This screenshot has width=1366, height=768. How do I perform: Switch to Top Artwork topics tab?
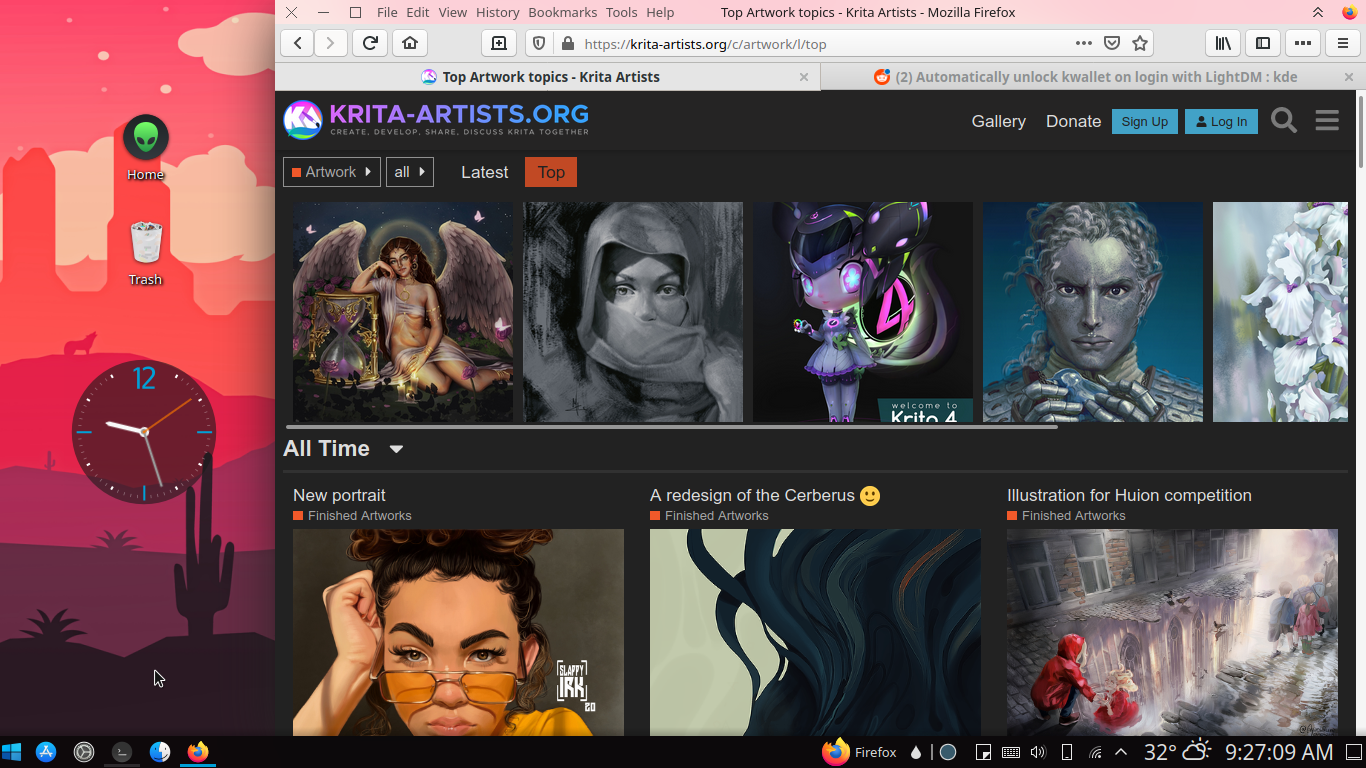pos(547,77)
